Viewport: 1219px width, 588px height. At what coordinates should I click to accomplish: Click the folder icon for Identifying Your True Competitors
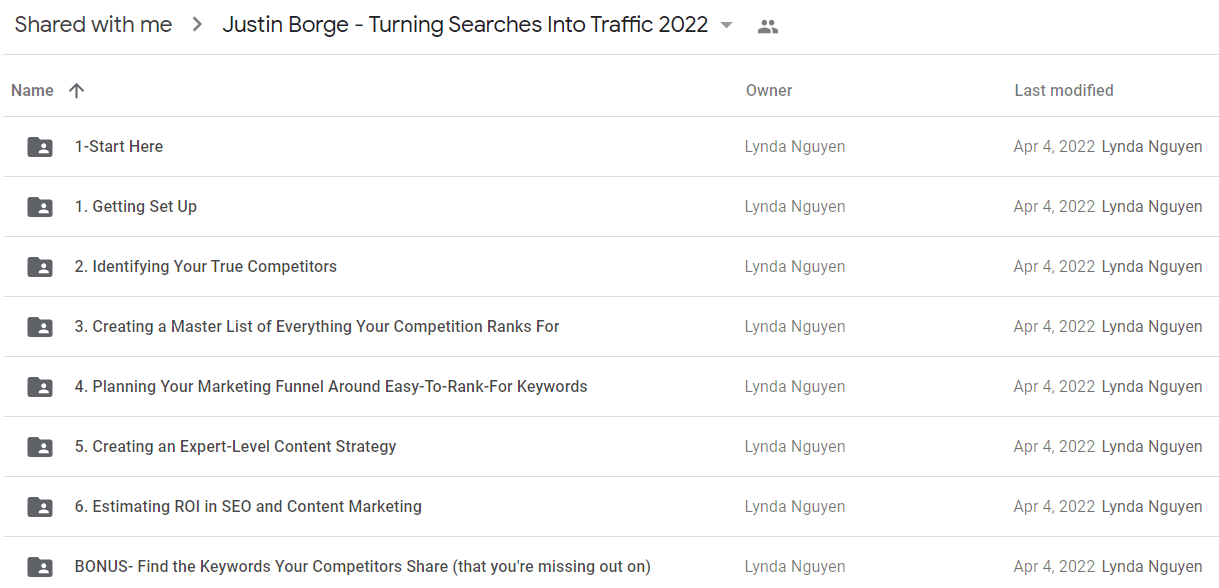[40, 267]
